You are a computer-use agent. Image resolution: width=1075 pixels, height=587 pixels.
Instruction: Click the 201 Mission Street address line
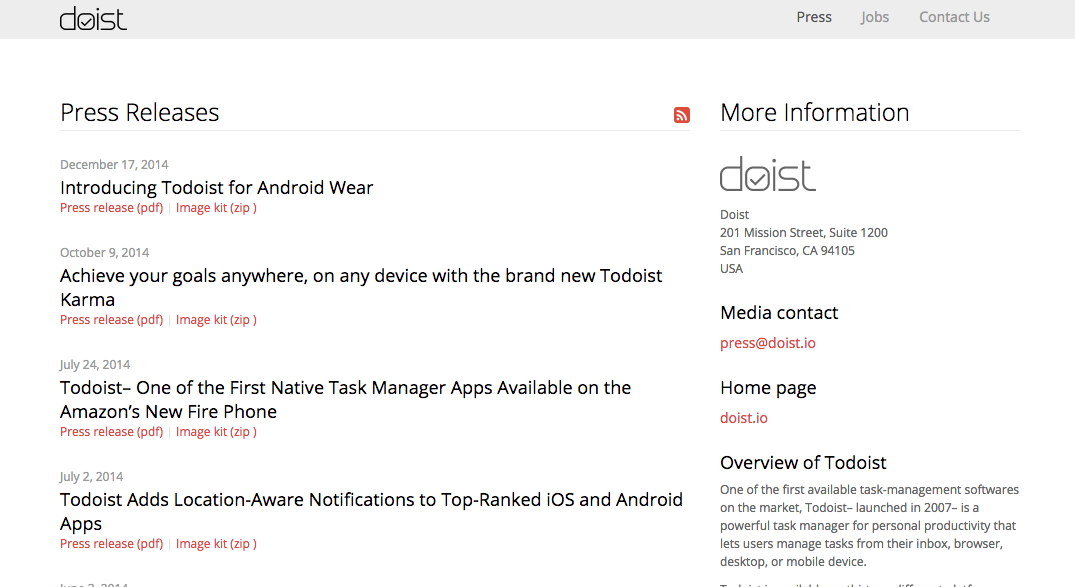pos(804,232)
